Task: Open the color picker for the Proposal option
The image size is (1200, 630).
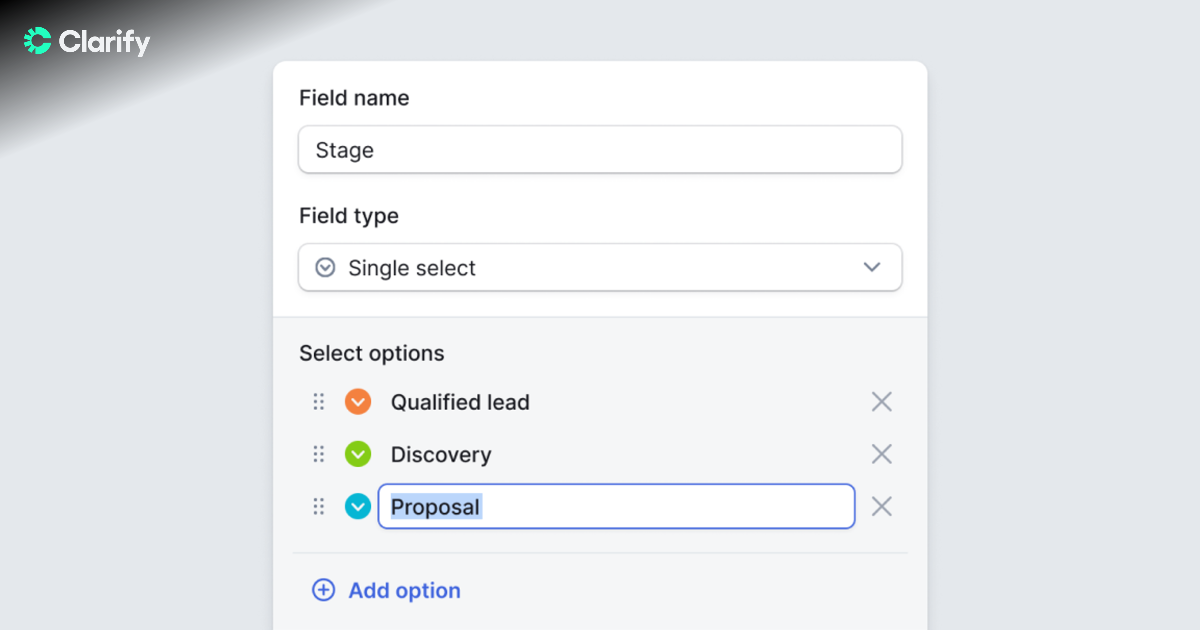Action: tap(357, 506)
